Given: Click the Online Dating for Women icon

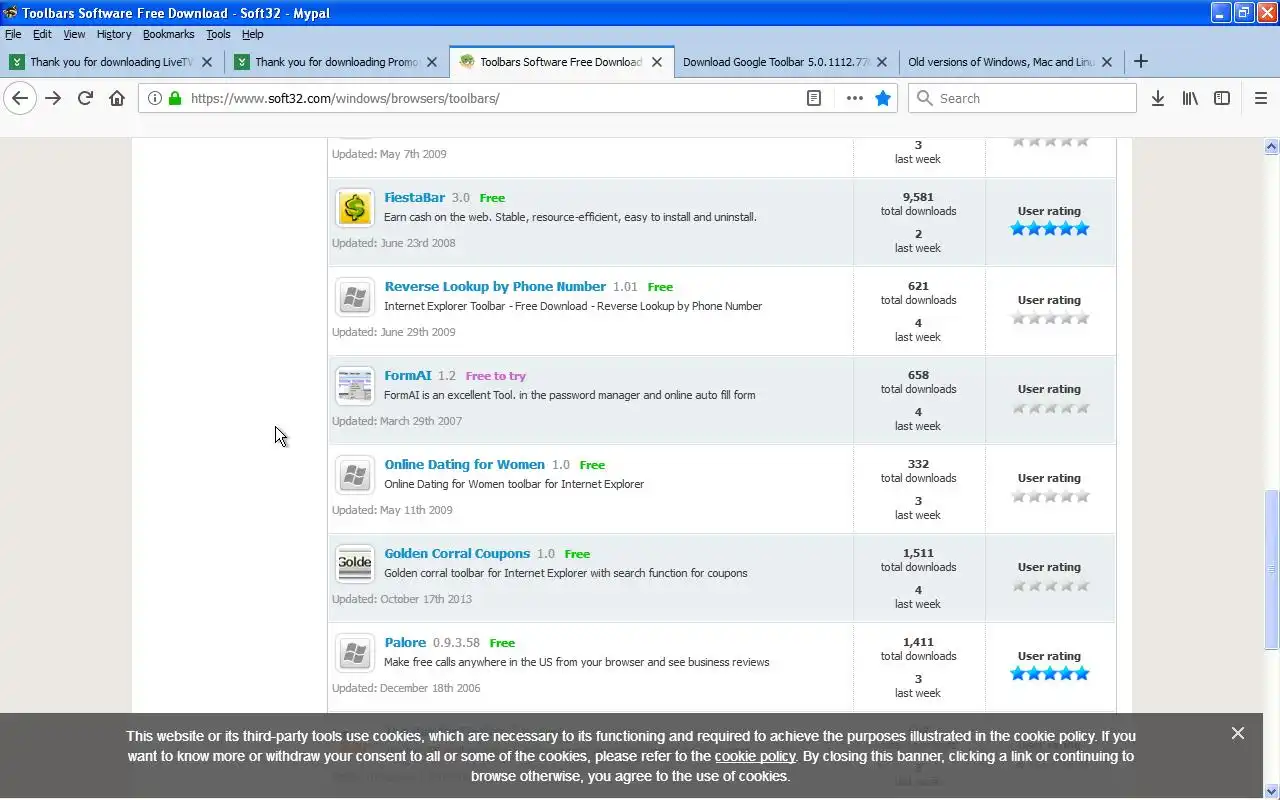Looking at the screenshot, I should [355, 475].
